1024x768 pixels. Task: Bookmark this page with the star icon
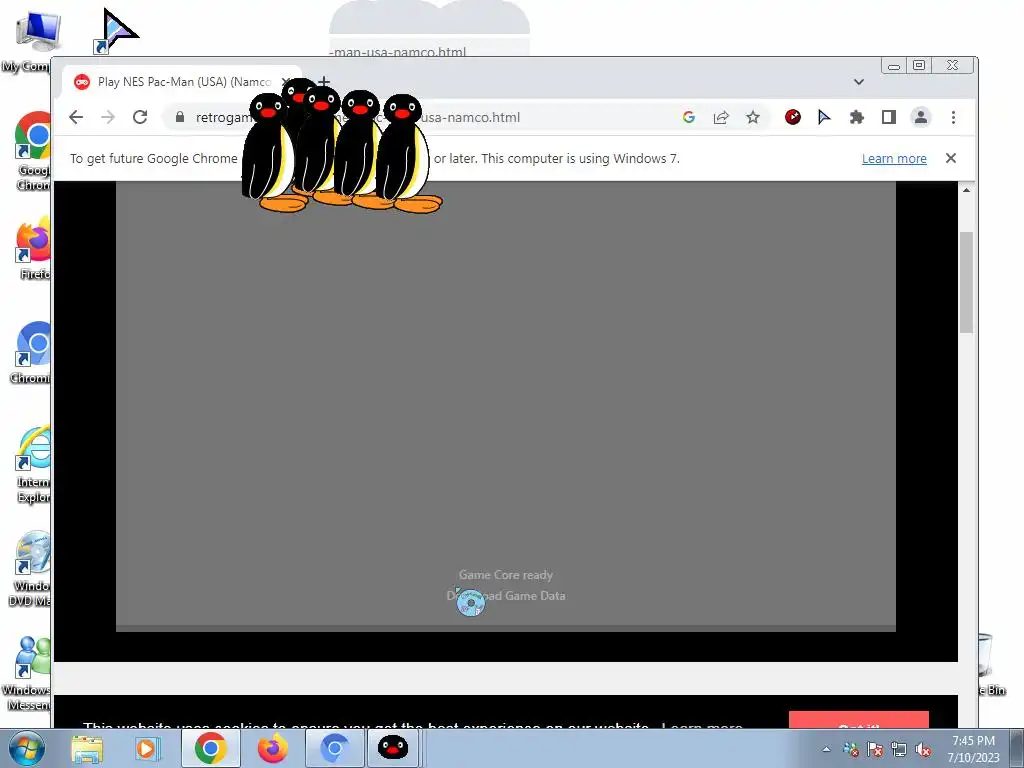point(753,118)
